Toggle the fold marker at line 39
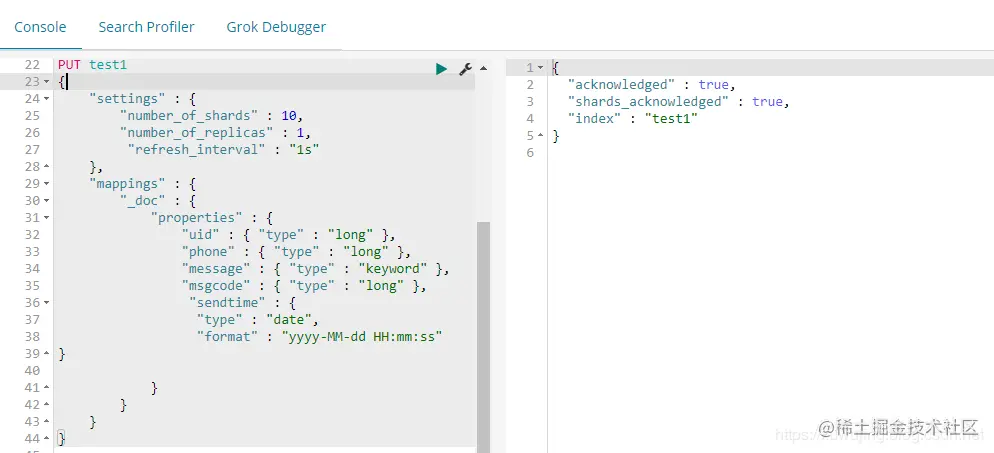This screenshot has height=453, width=994. [47, 354]
